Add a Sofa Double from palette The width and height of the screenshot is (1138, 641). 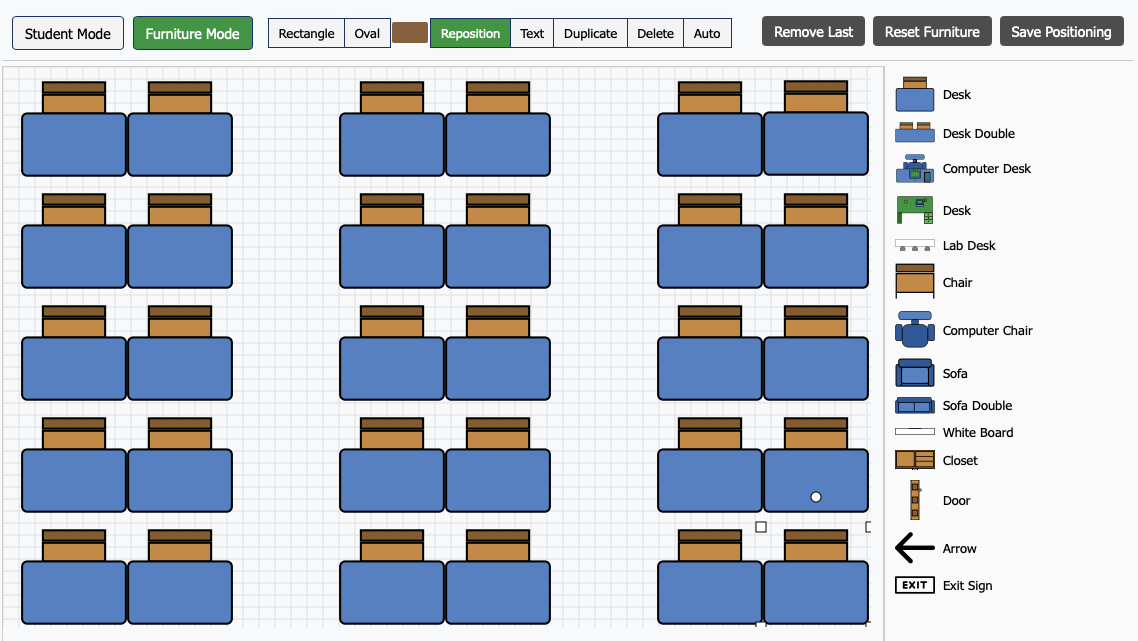point(914,405)
